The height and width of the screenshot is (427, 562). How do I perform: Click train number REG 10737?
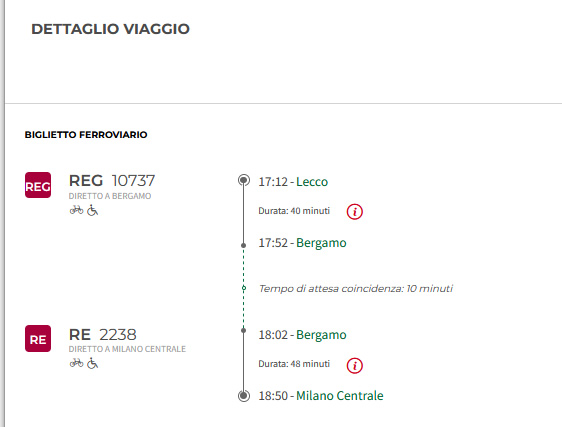(x=112, y=181)
